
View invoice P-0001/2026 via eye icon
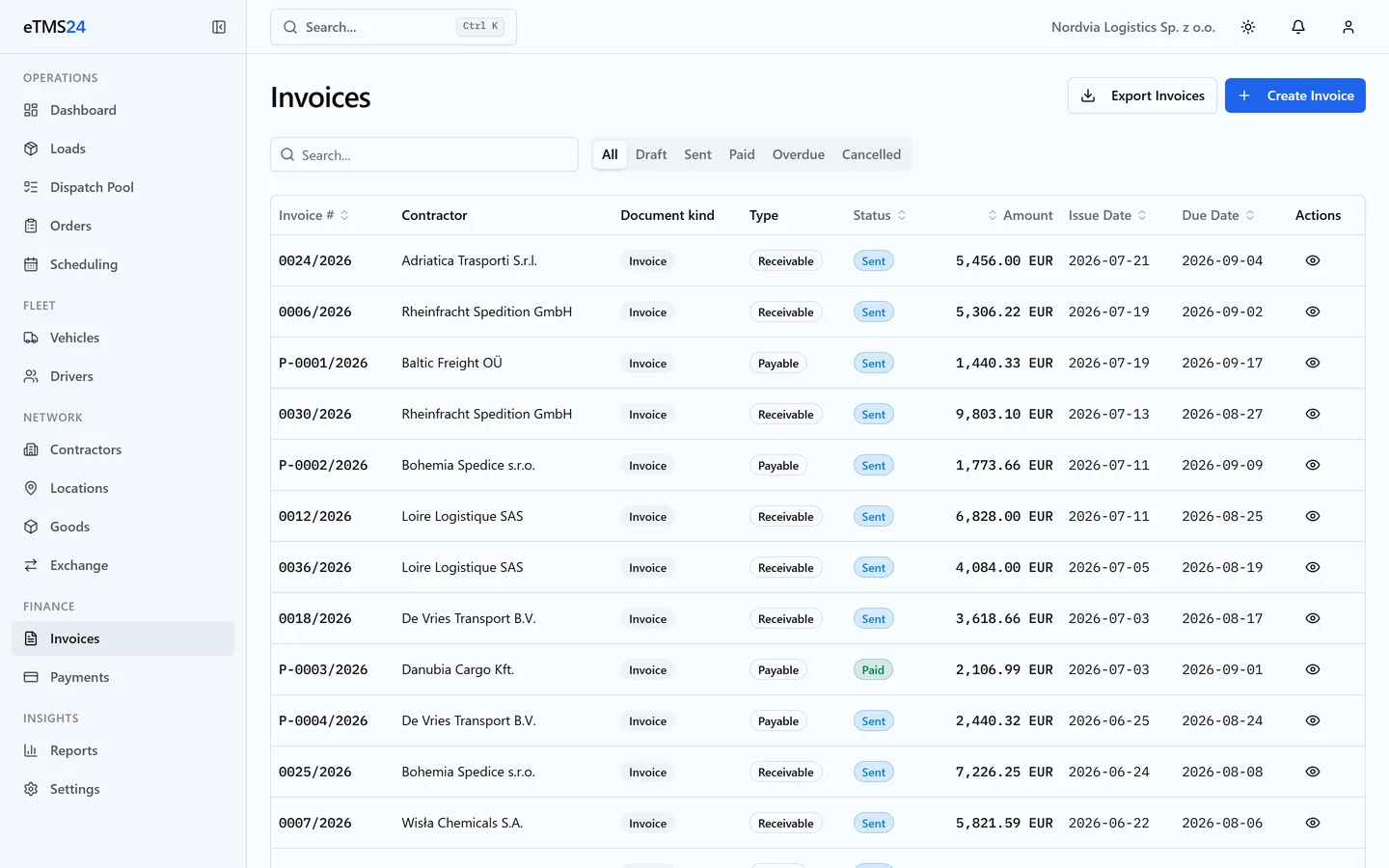pyautogui.click(x=1313, y=363)
